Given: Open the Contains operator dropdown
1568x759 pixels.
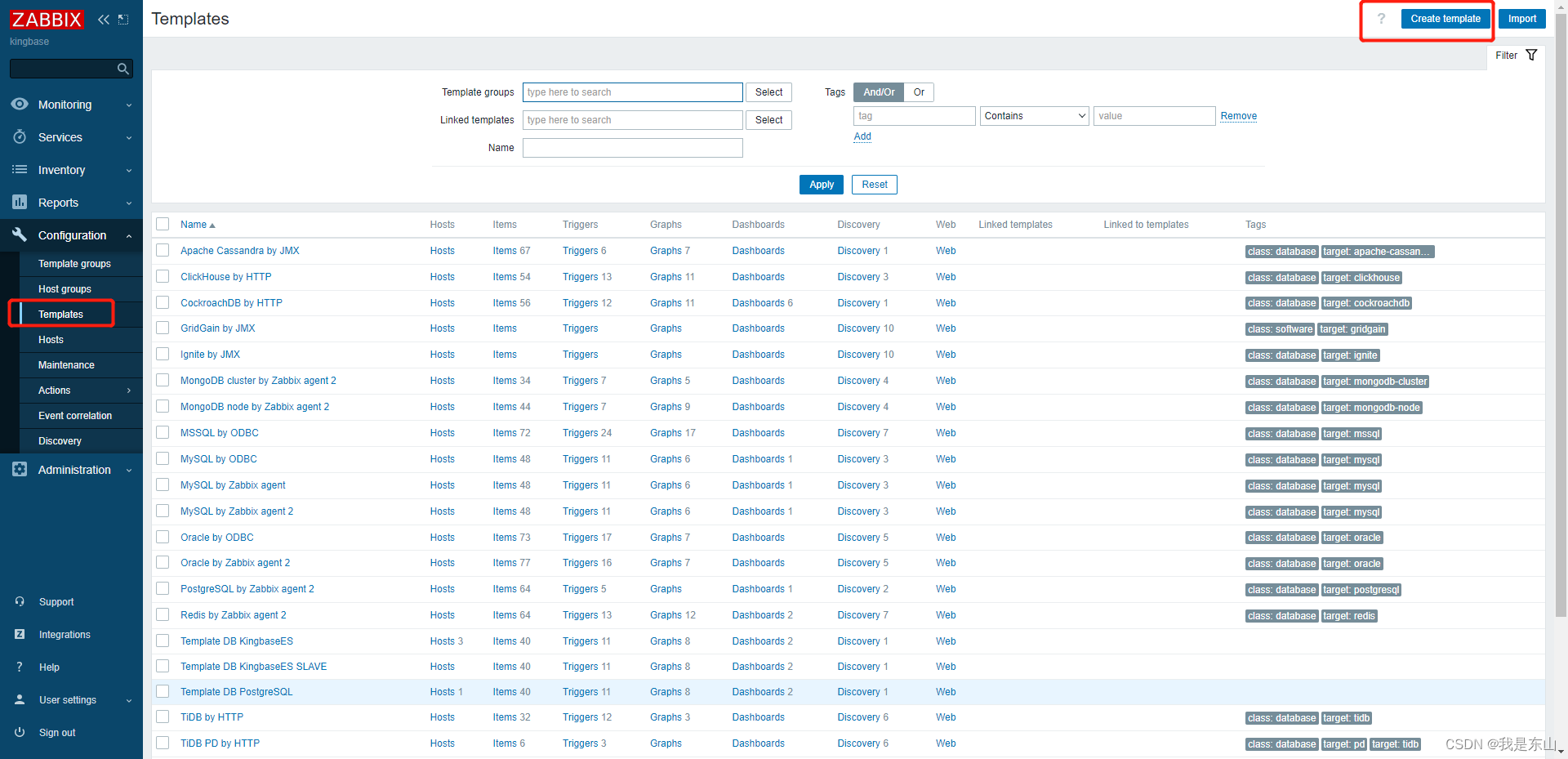Looking at the screenshot, I should [x=1034, y=115].
